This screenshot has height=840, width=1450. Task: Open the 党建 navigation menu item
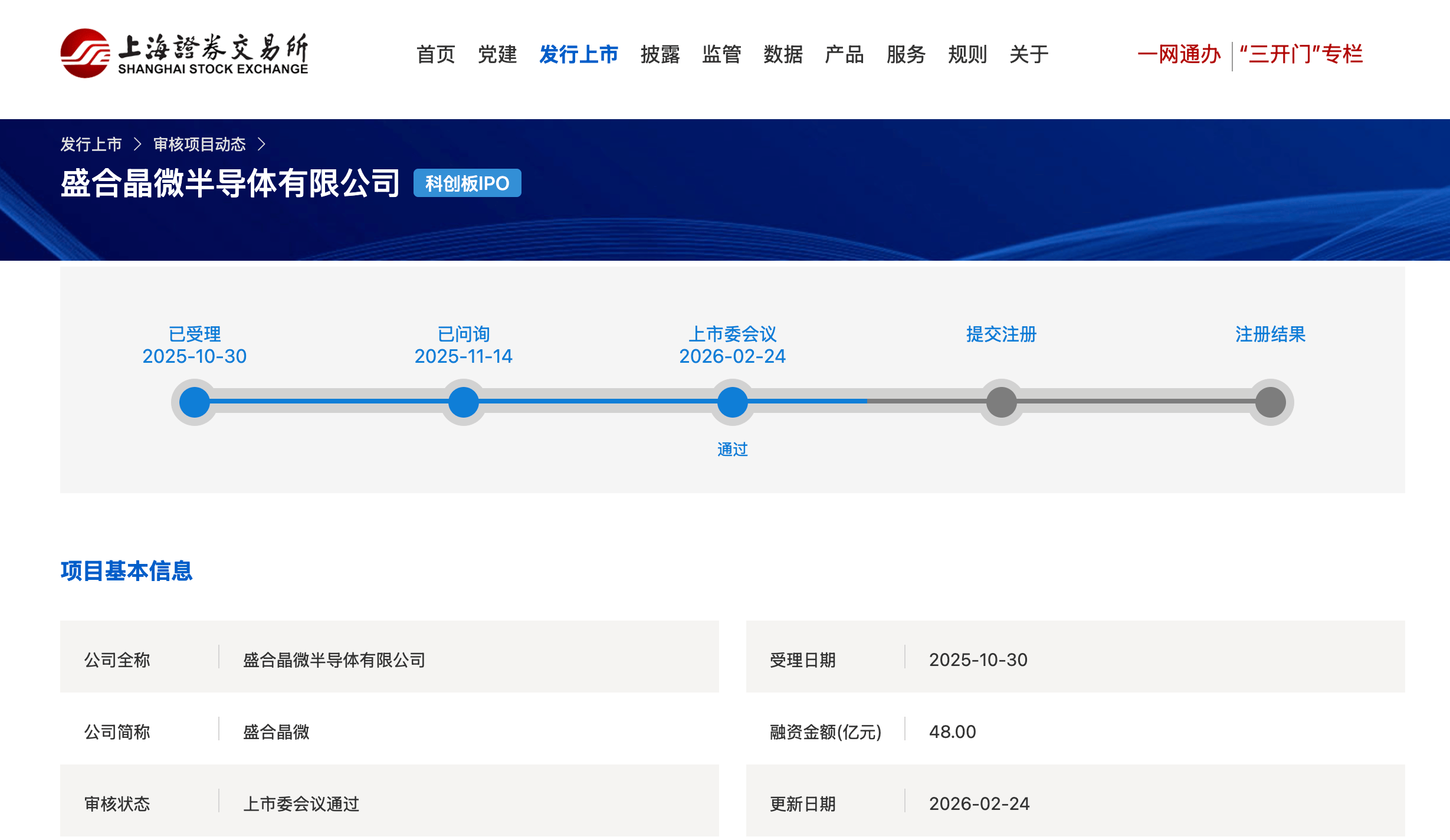[x=497, y=54]
